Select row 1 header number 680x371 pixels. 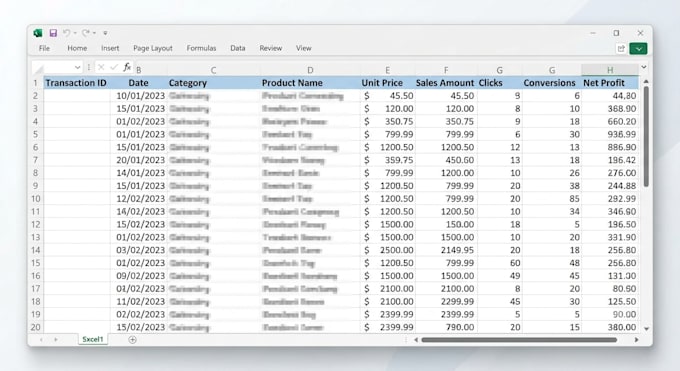coord(36,83)
